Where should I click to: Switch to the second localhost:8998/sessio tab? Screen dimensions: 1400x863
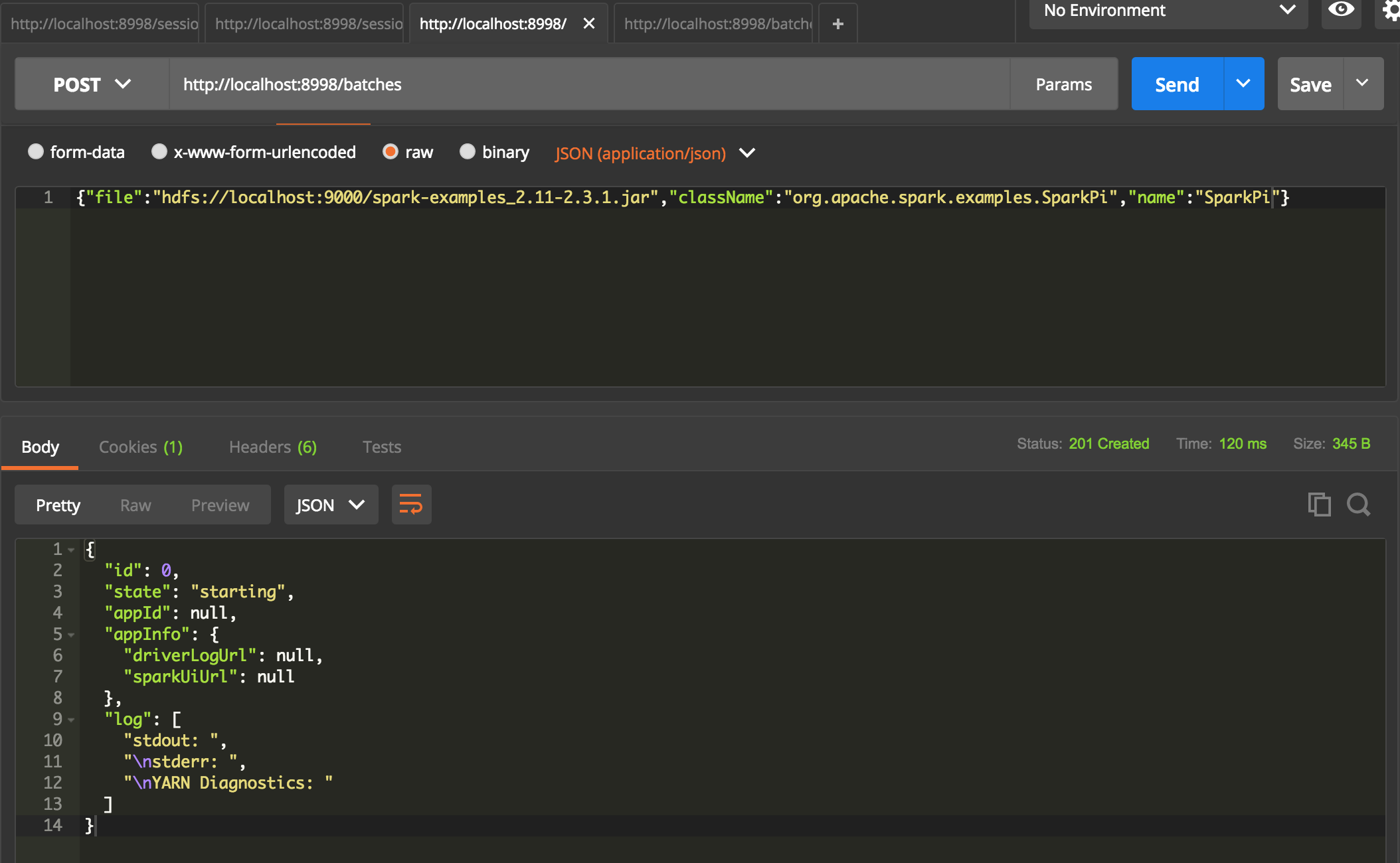[305, 24]
